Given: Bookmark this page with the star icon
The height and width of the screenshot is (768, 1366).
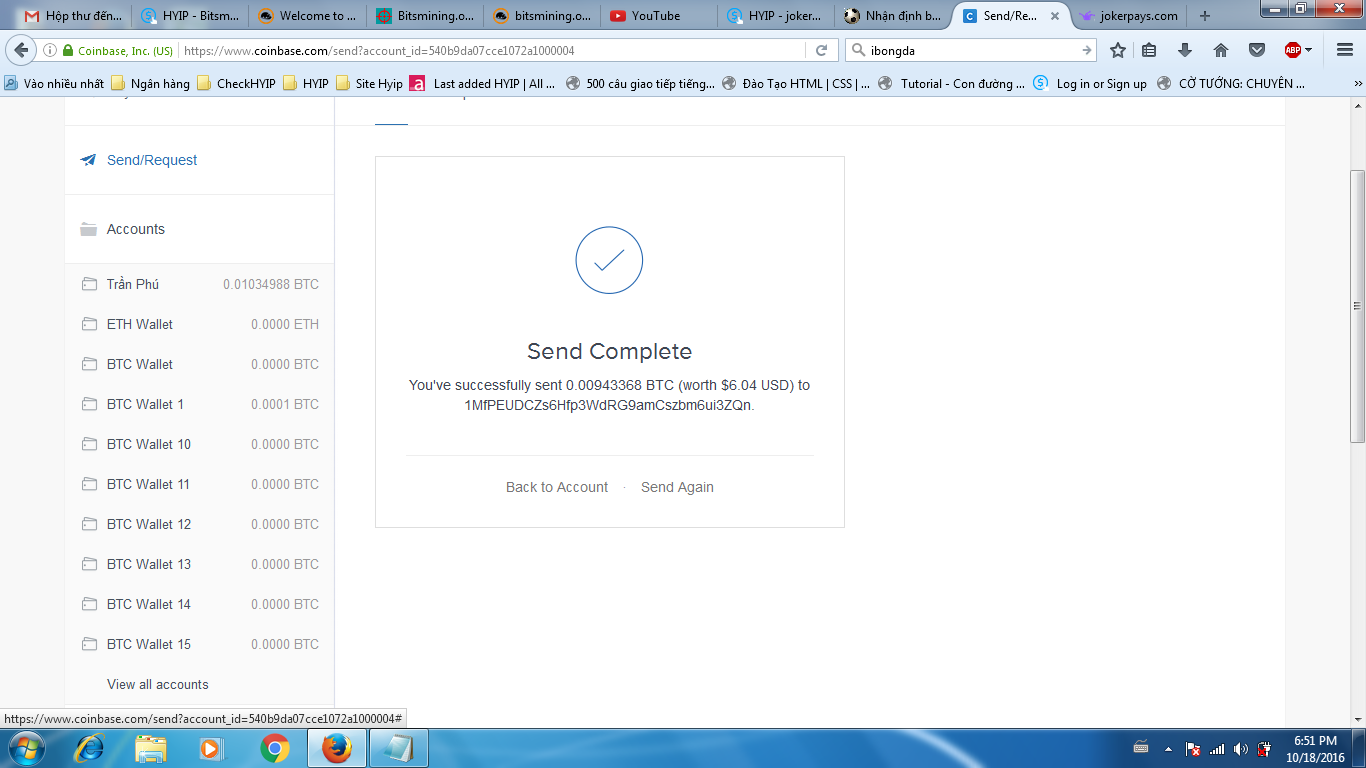Looking at the screenshot, I should coord(1118,50).
